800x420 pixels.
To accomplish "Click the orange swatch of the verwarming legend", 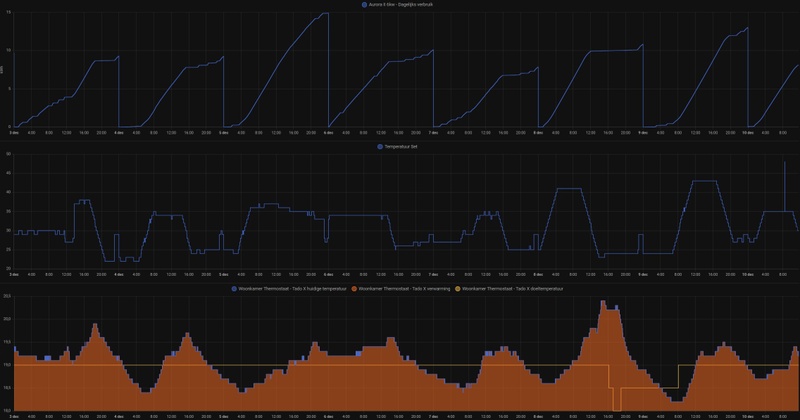I will coord(354,289).
